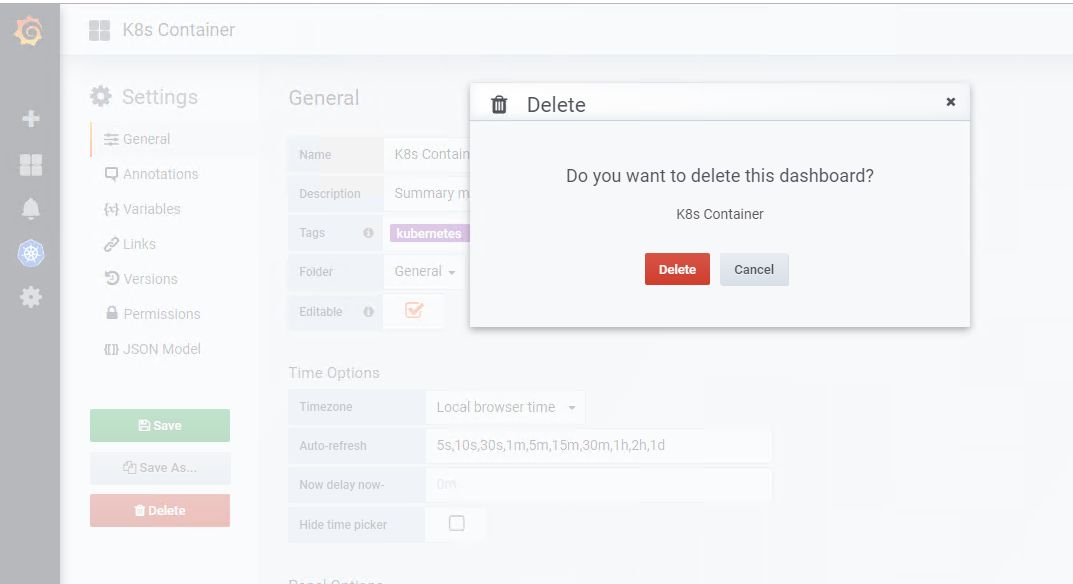This screenshot has height=584, width=1073.
Task: Open the Kubernetes wheel plugin icon
Action: coord(31,253)
